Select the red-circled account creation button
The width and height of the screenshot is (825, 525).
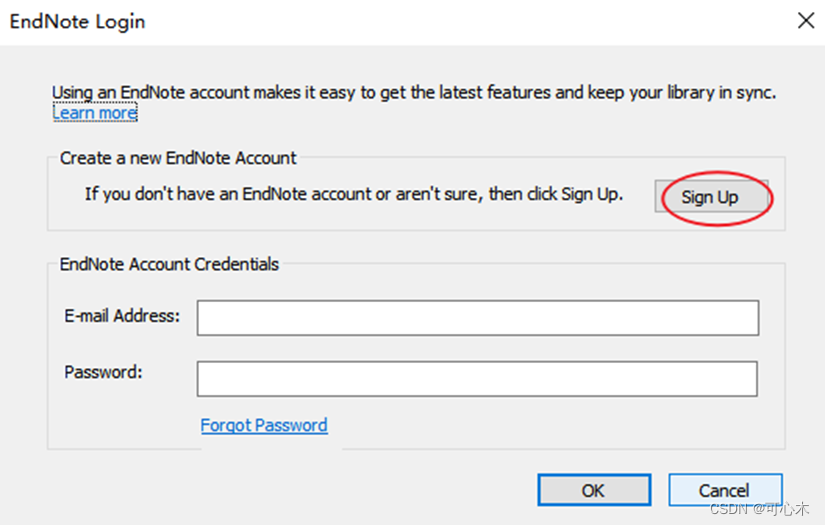(711, 197)
